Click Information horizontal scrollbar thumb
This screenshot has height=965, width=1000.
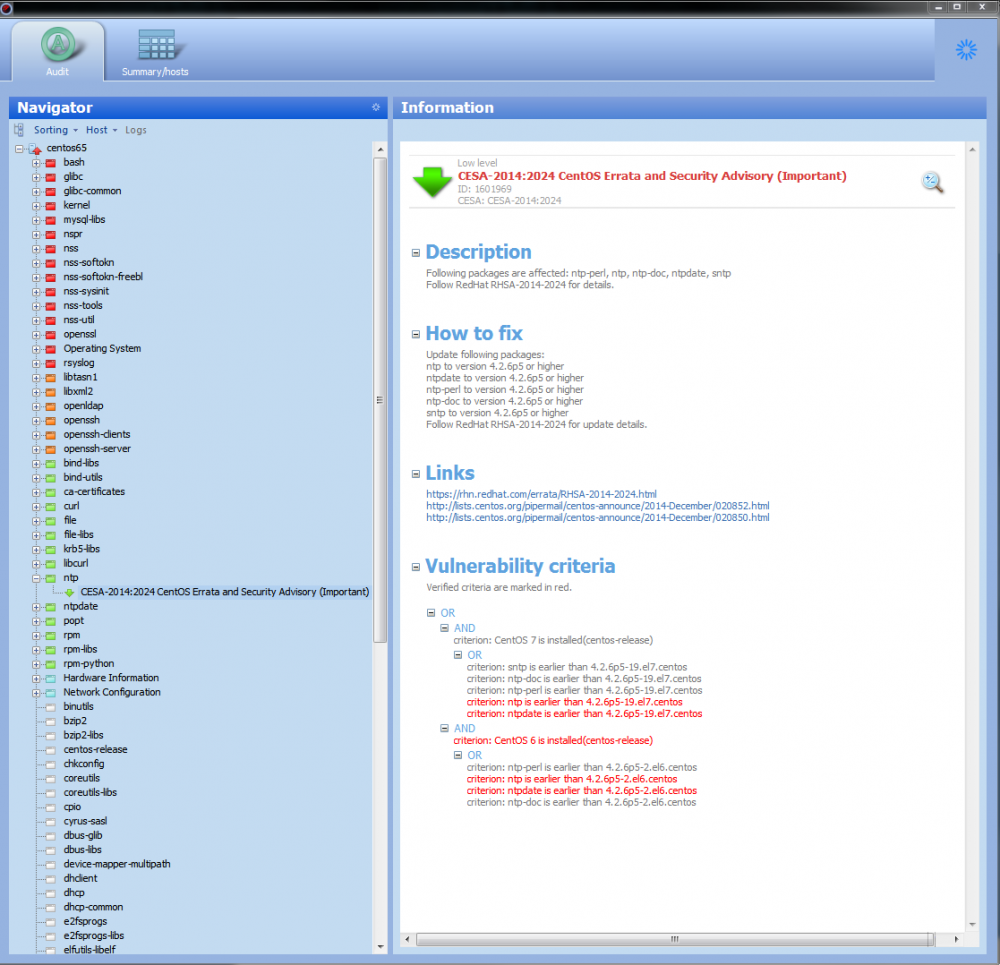pyautogui.click(x=675, y=939)
